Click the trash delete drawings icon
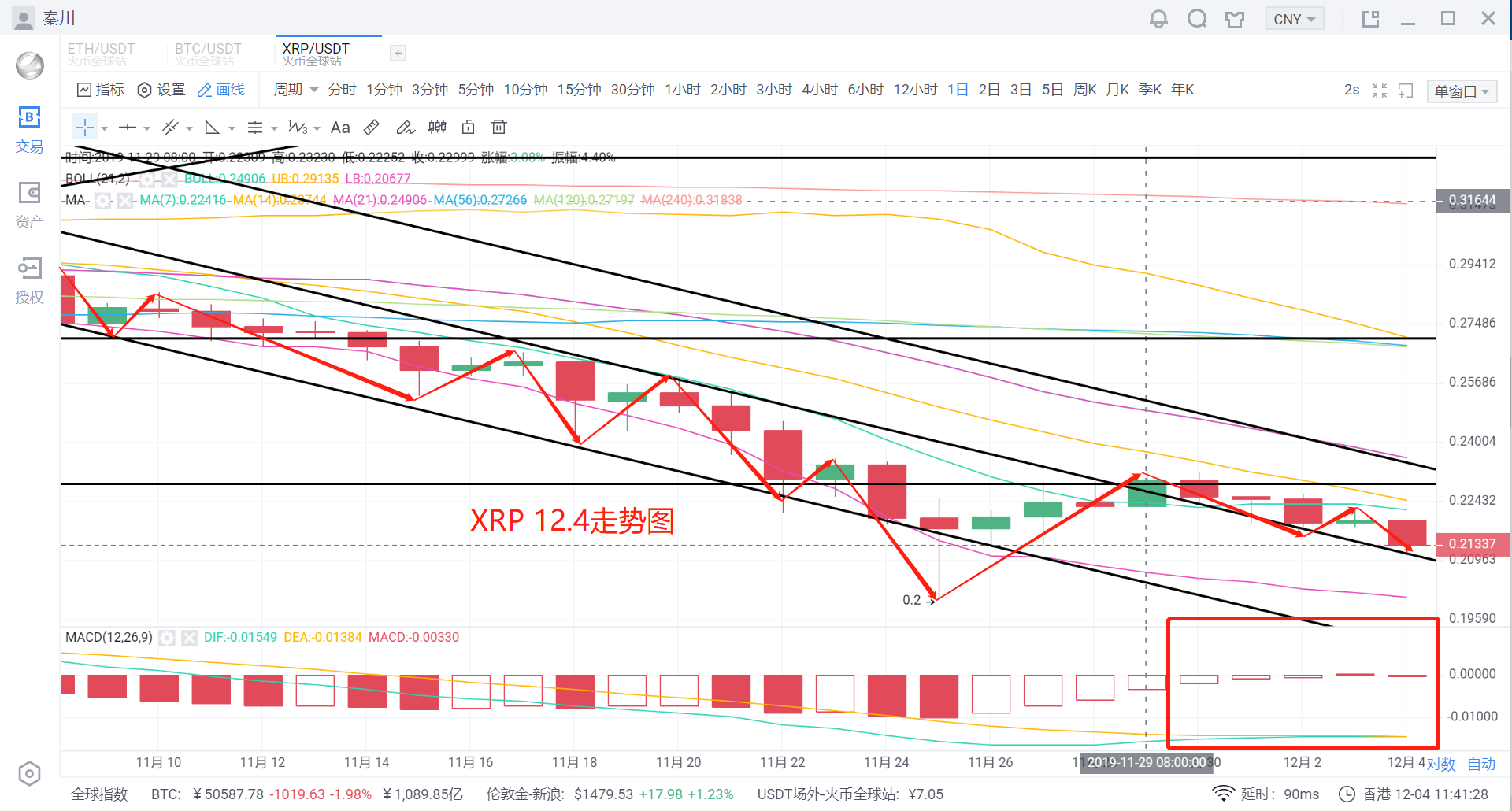 click(x=498, y=127)
